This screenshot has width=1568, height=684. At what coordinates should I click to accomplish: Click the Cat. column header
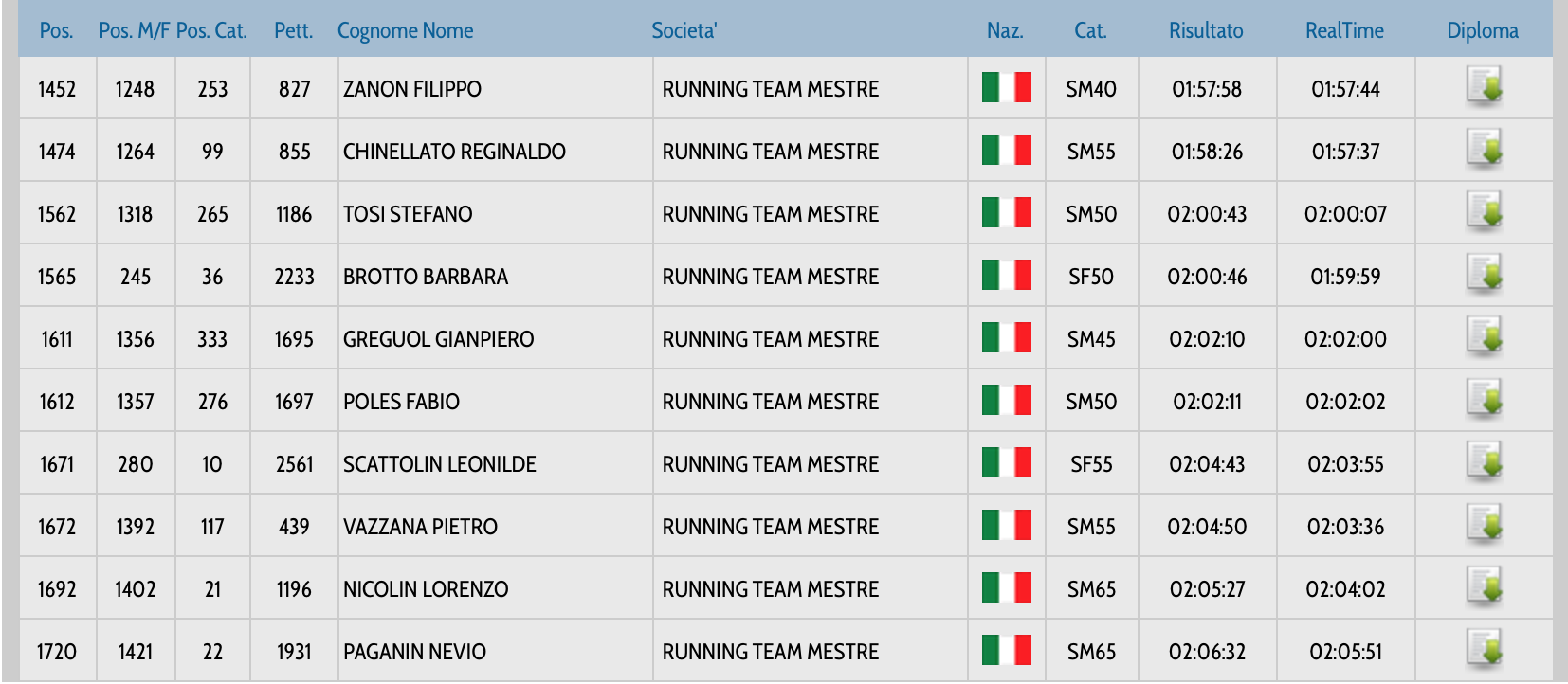(1090, 30)
